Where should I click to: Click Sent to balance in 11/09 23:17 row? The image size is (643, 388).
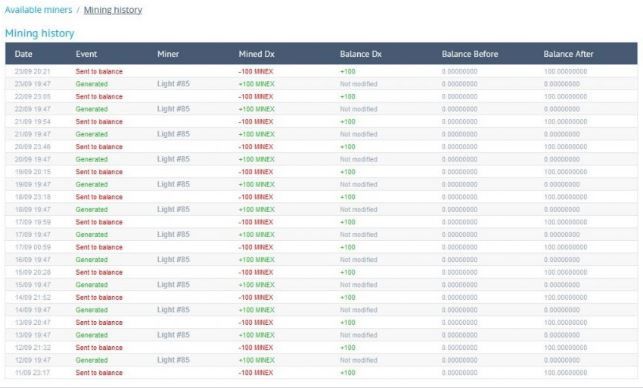click(x=99, y=373)
